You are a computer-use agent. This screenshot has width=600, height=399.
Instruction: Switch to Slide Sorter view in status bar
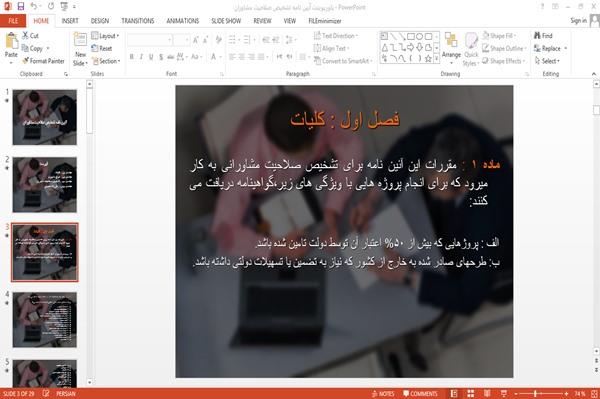tap(471, 393)
